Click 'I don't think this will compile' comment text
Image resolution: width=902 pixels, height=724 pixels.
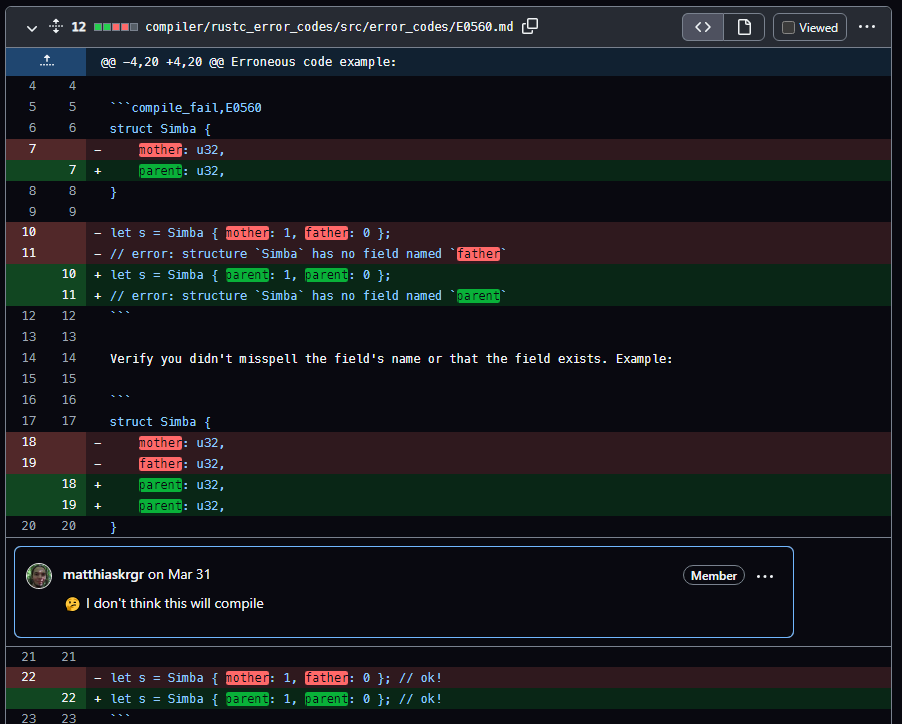(x=175, y=604)
